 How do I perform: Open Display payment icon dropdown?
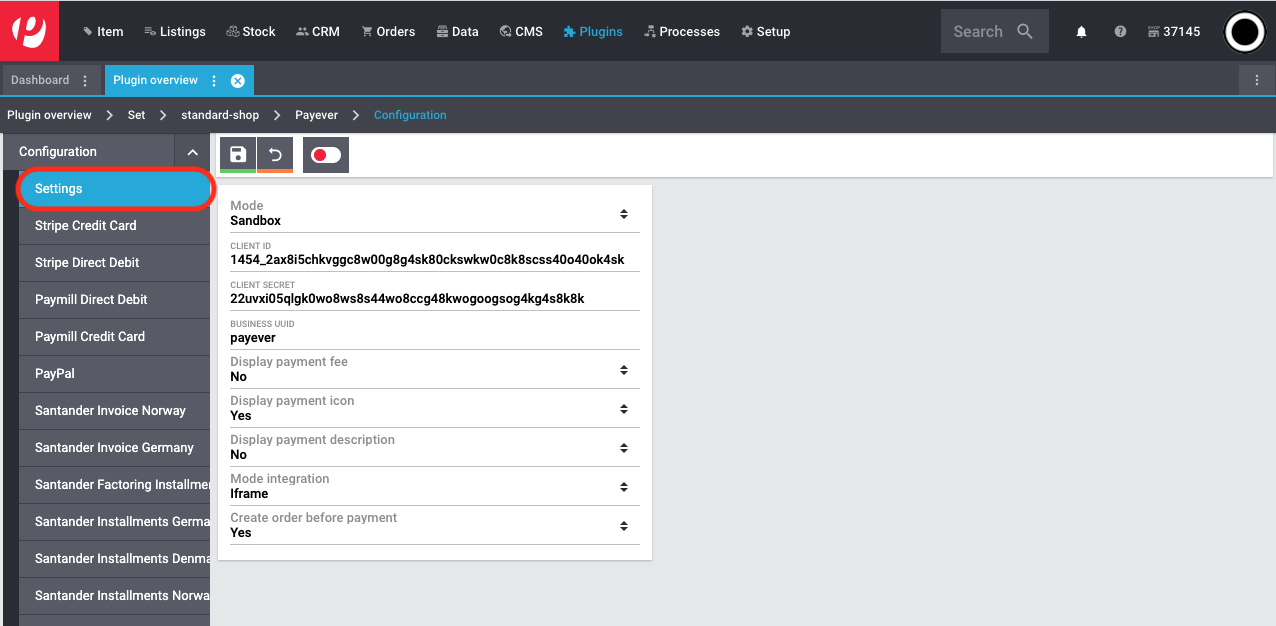tap(434, 408)
